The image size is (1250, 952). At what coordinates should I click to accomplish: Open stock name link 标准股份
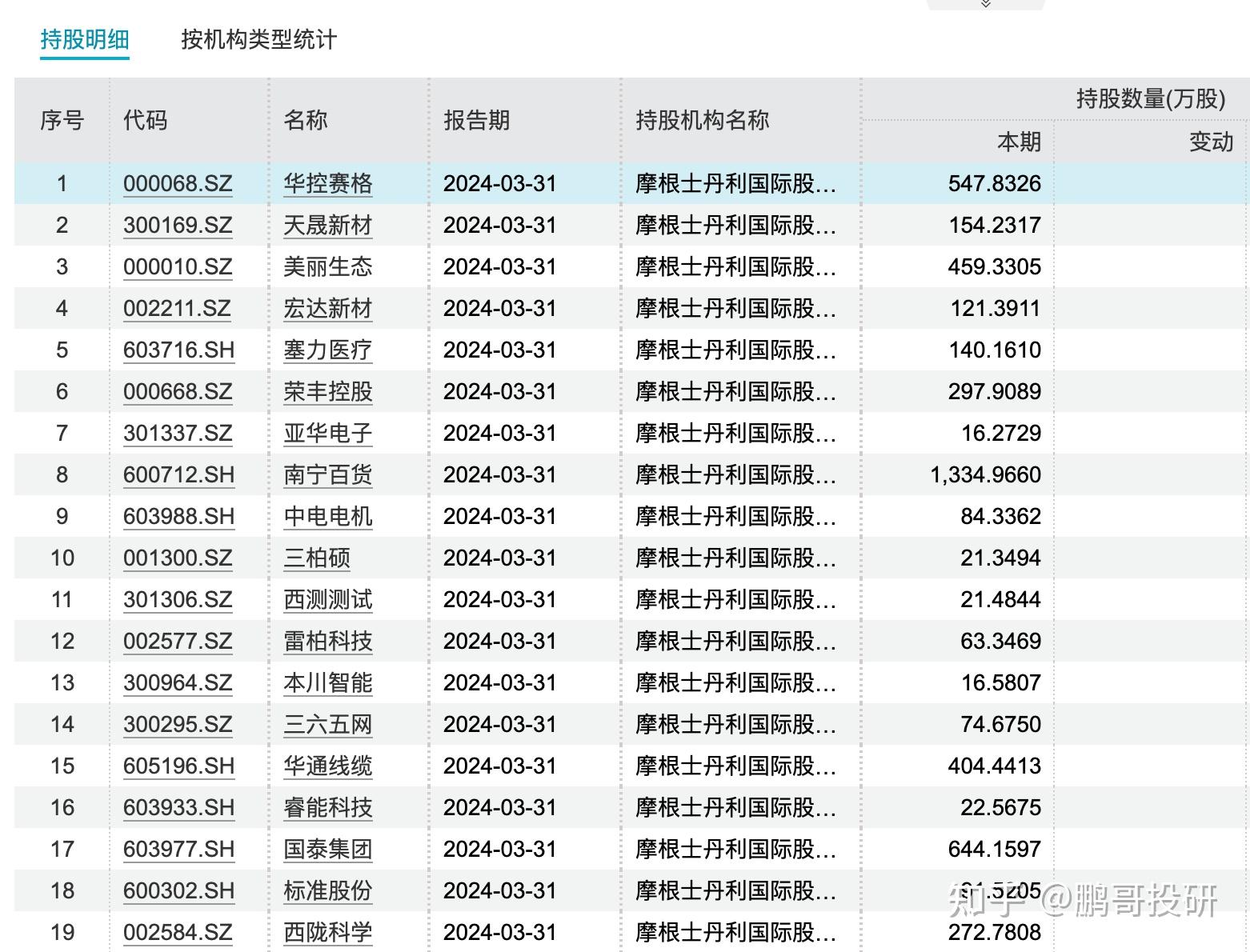pyautogui.click(x=328, y=890)
